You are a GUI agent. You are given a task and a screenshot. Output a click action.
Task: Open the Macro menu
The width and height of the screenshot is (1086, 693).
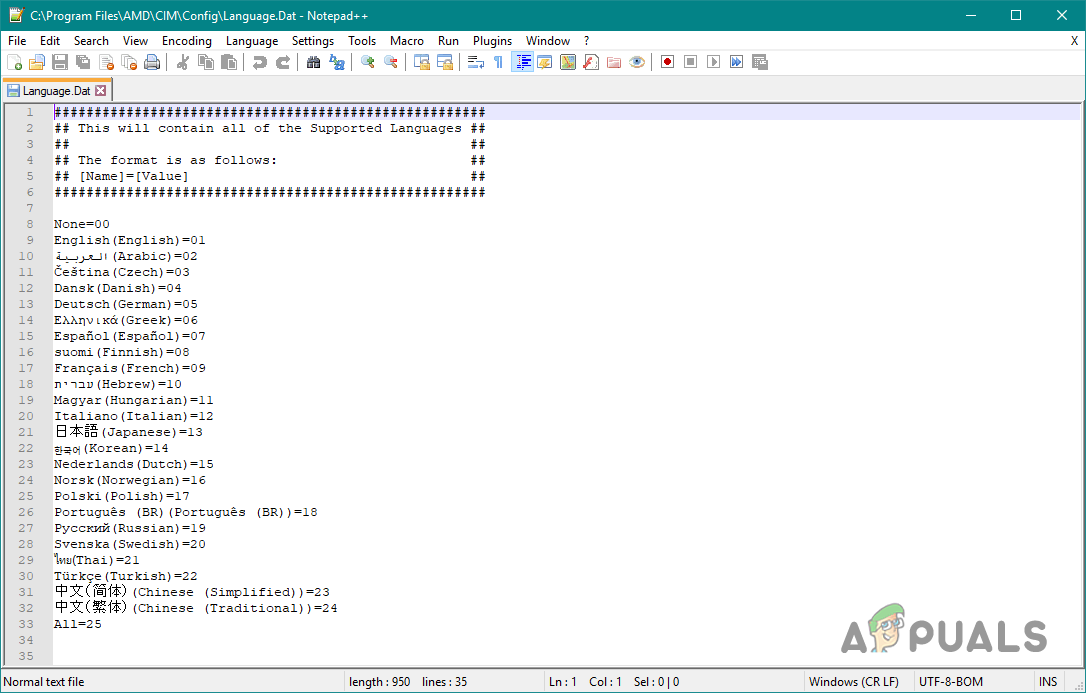pos(407,41)
